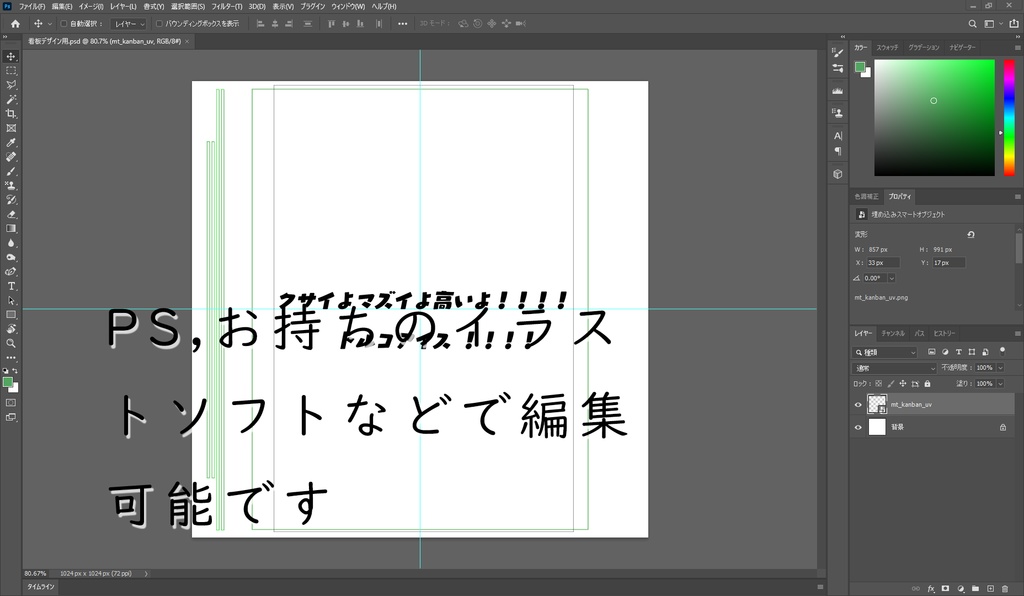Viewport: 1024px width, 596px height.
Task: Toggle lock transparent pixels
Action: [878, 384]
